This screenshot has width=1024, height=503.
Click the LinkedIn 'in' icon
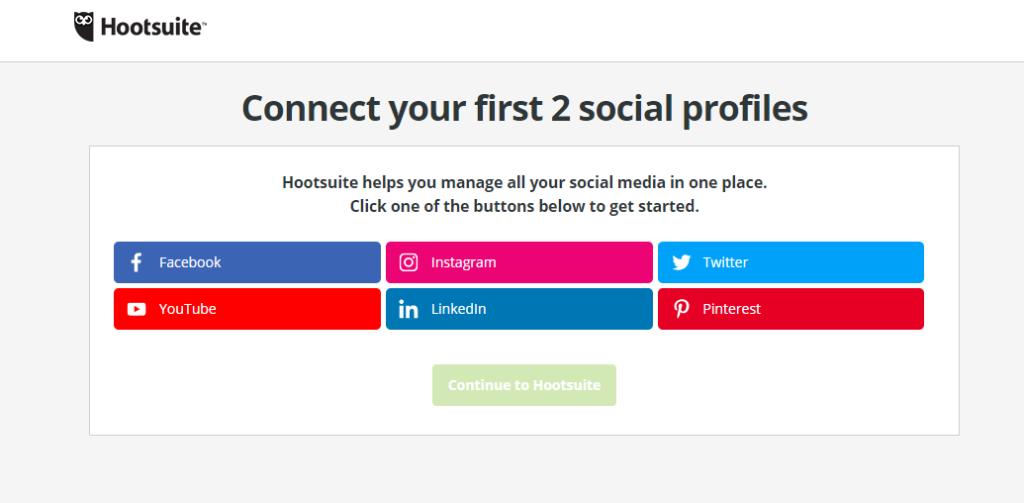408,309
